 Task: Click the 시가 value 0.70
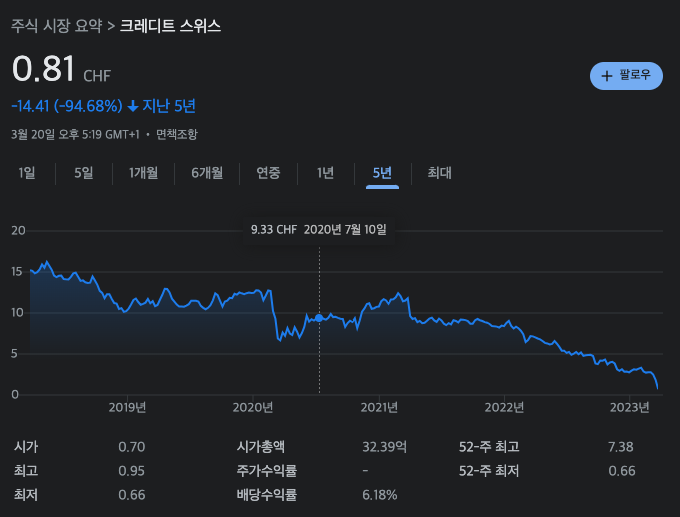point(132,447)
